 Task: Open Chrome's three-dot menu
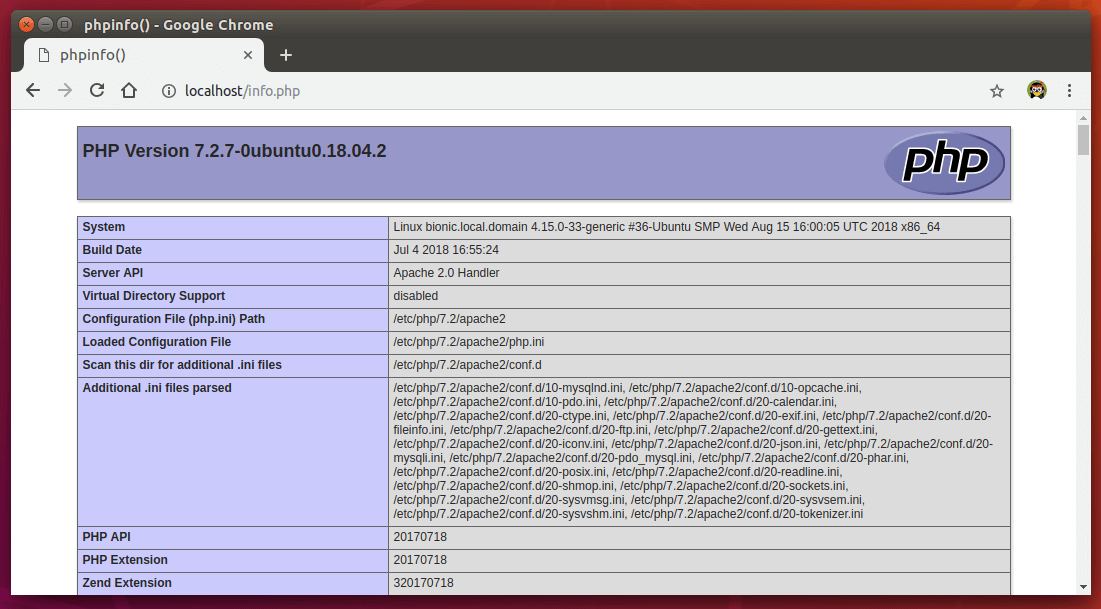[1069, 91]
